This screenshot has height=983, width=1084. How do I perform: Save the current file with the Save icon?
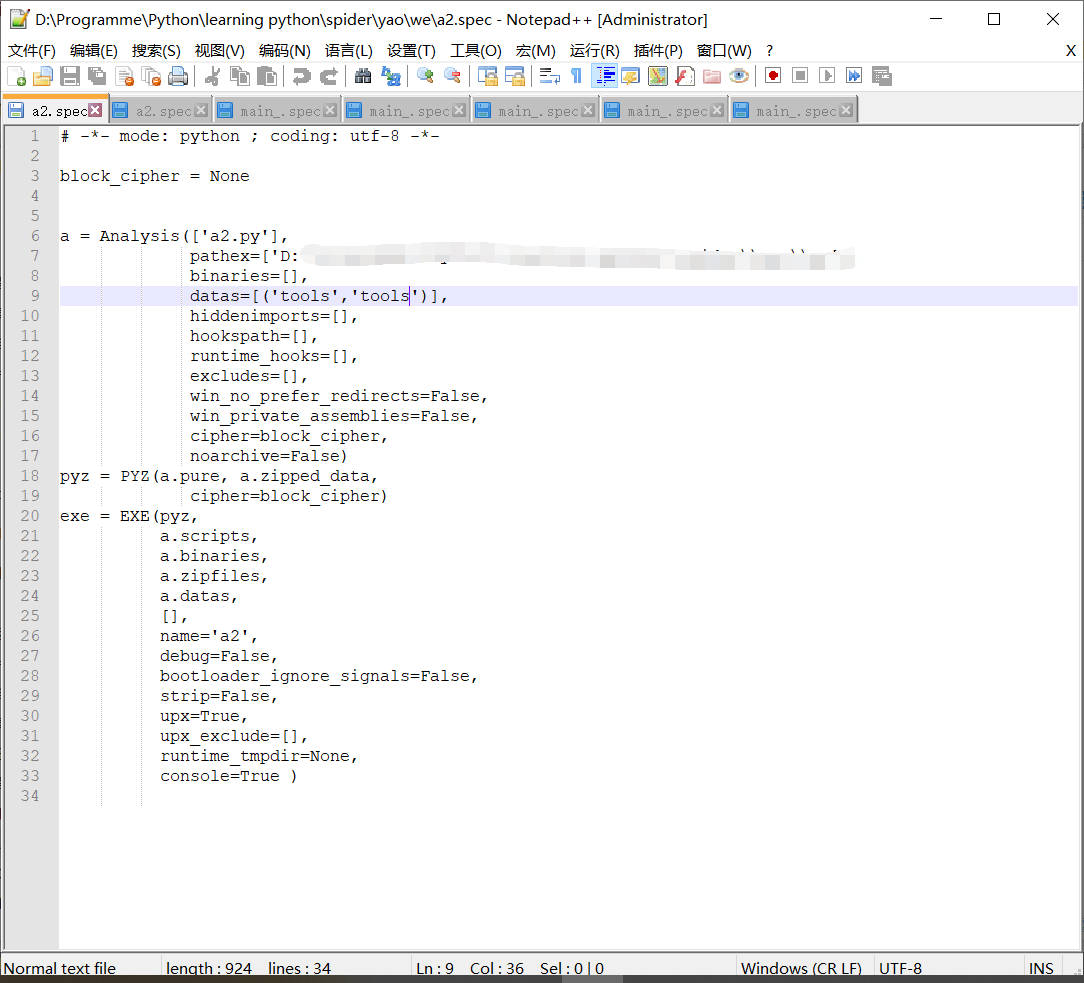[x=70, y=76]
